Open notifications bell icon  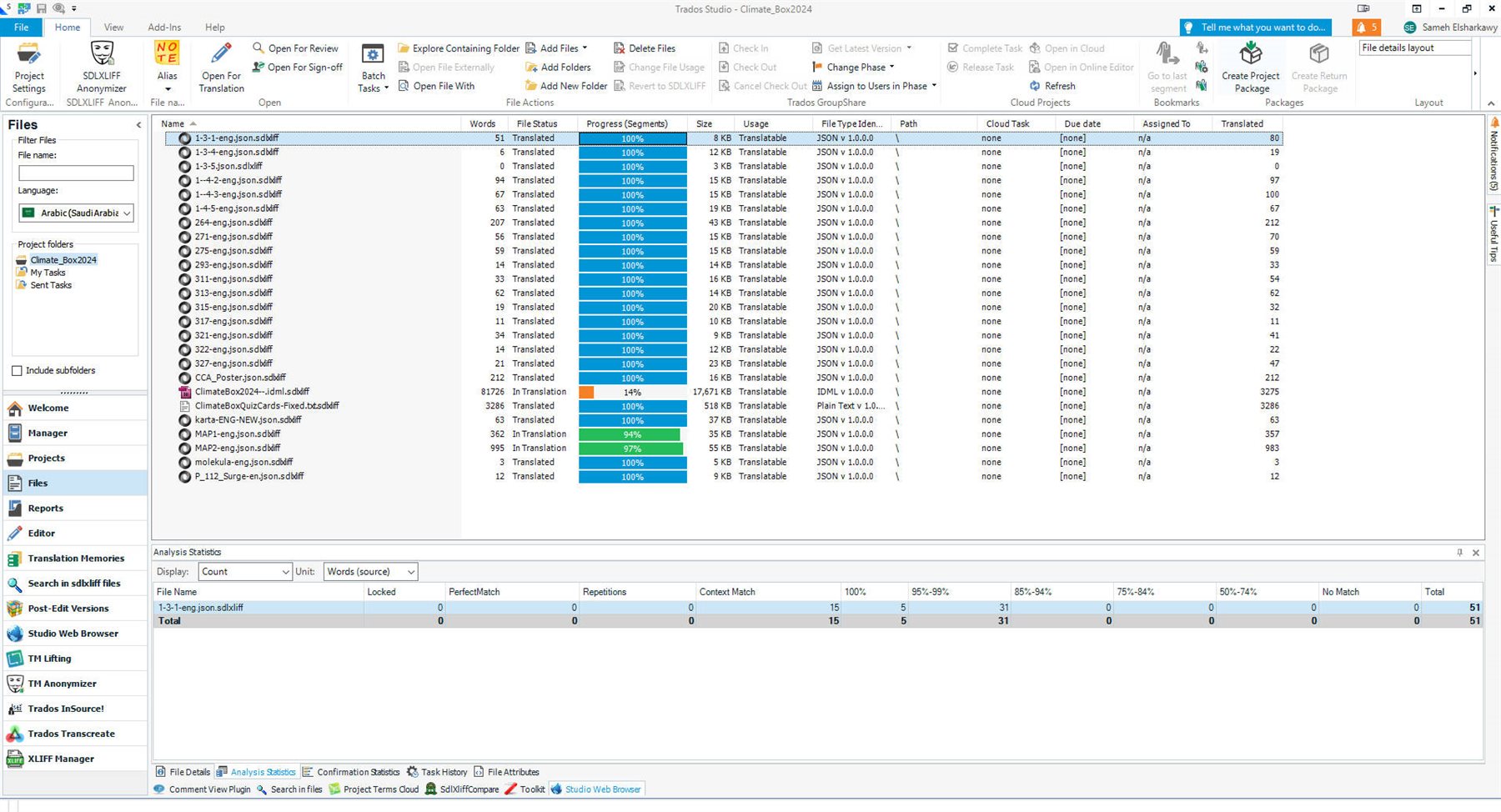click(1366, 28)
